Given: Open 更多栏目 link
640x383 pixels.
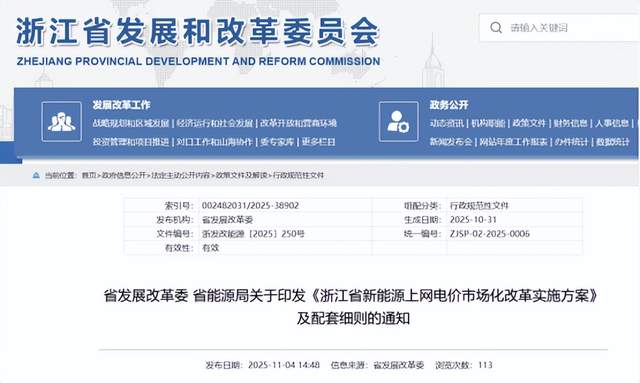Looking at the screenshot, I should pyautogui.click(x=319, y=142).
